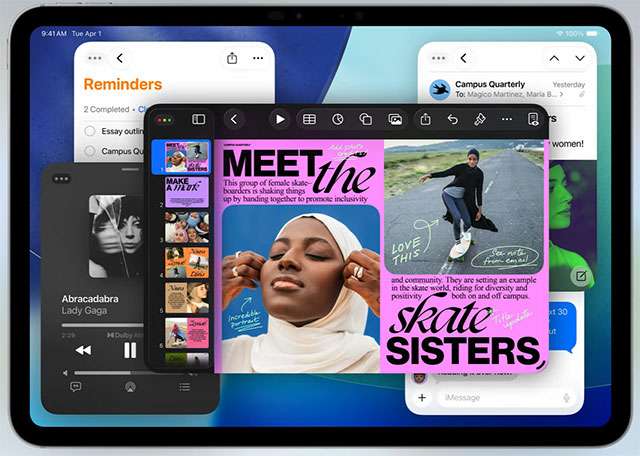Open Reminders window controls menu
This screenshot has width=640, height=456.
95,58
